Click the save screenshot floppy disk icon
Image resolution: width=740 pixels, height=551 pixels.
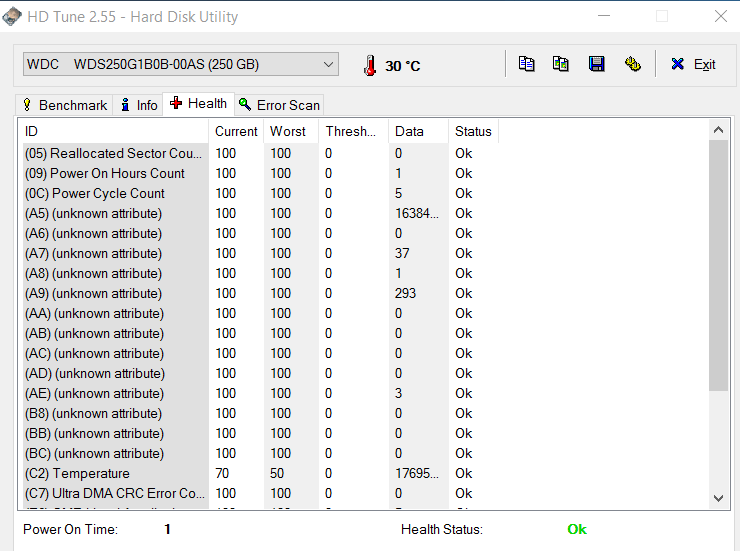pyautogui.click(x=597, y=64)
